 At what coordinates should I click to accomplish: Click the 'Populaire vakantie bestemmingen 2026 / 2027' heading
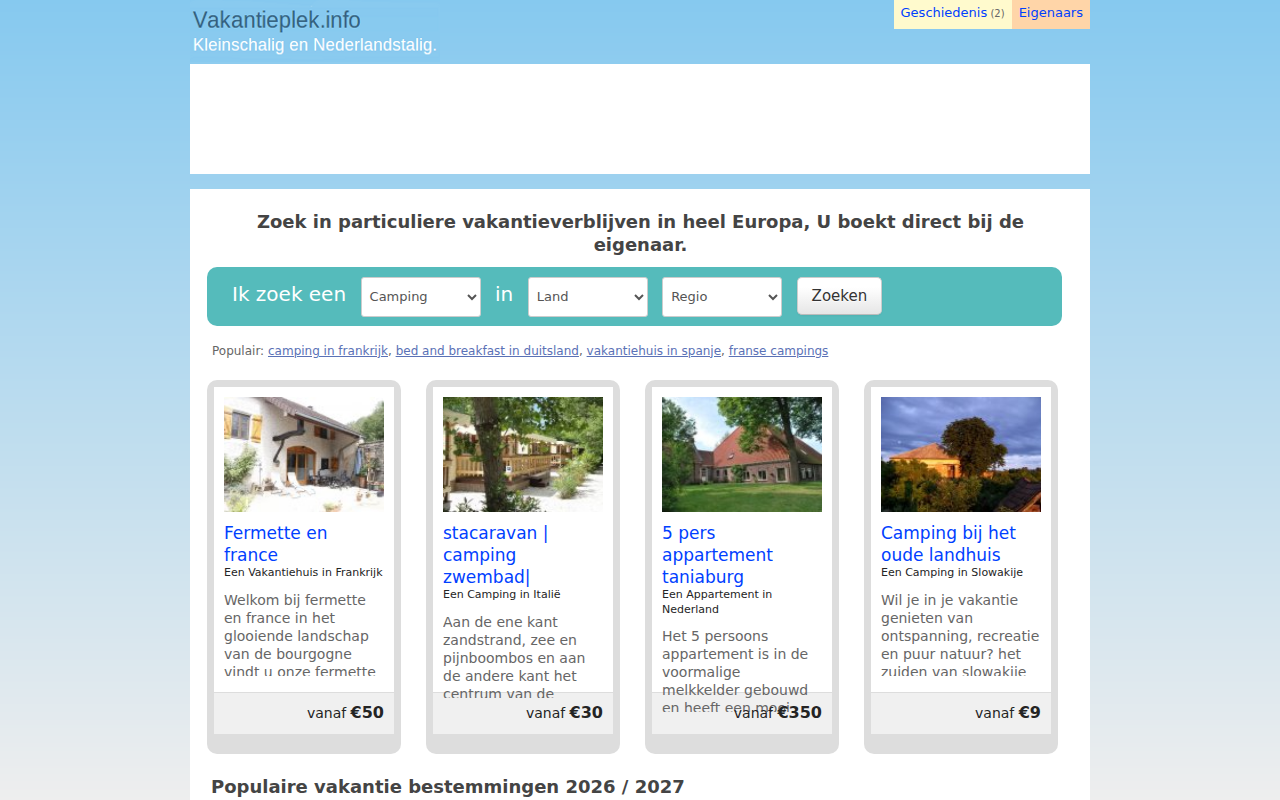[x=448, y=787]
